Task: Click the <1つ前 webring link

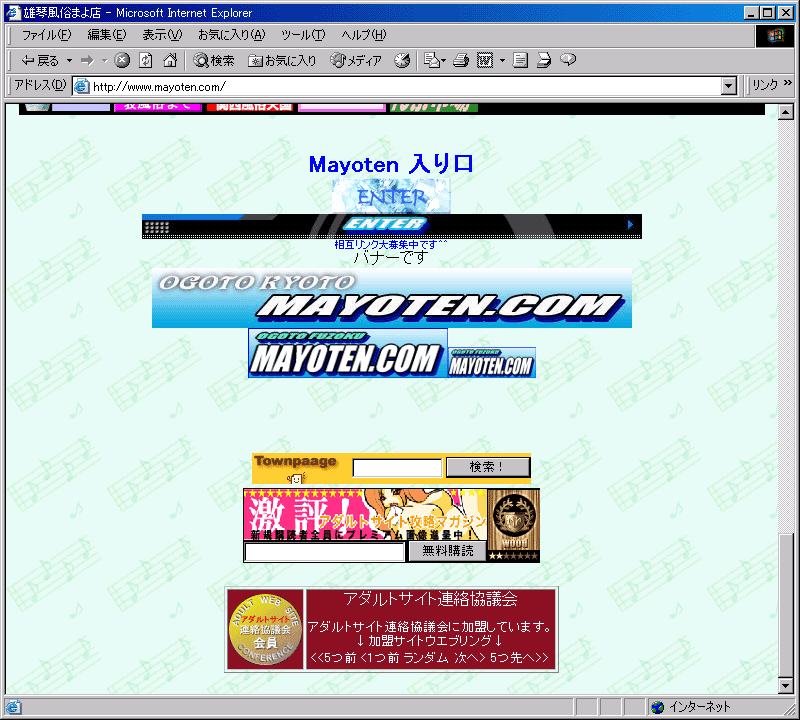Action: (380, 658)
